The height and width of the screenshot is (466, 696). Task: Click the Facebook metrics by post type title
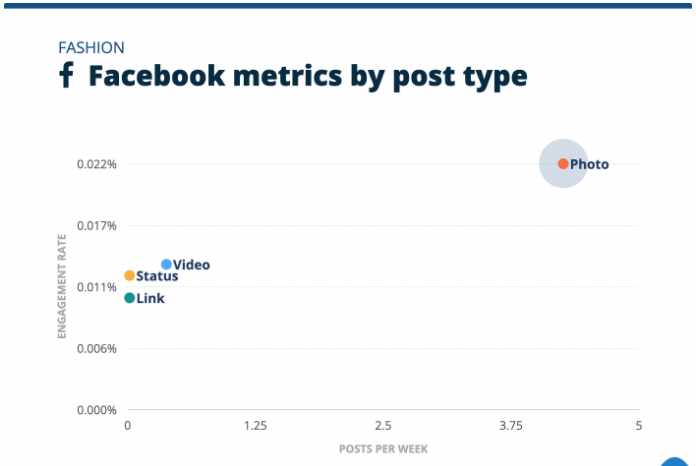coord(308,76)
